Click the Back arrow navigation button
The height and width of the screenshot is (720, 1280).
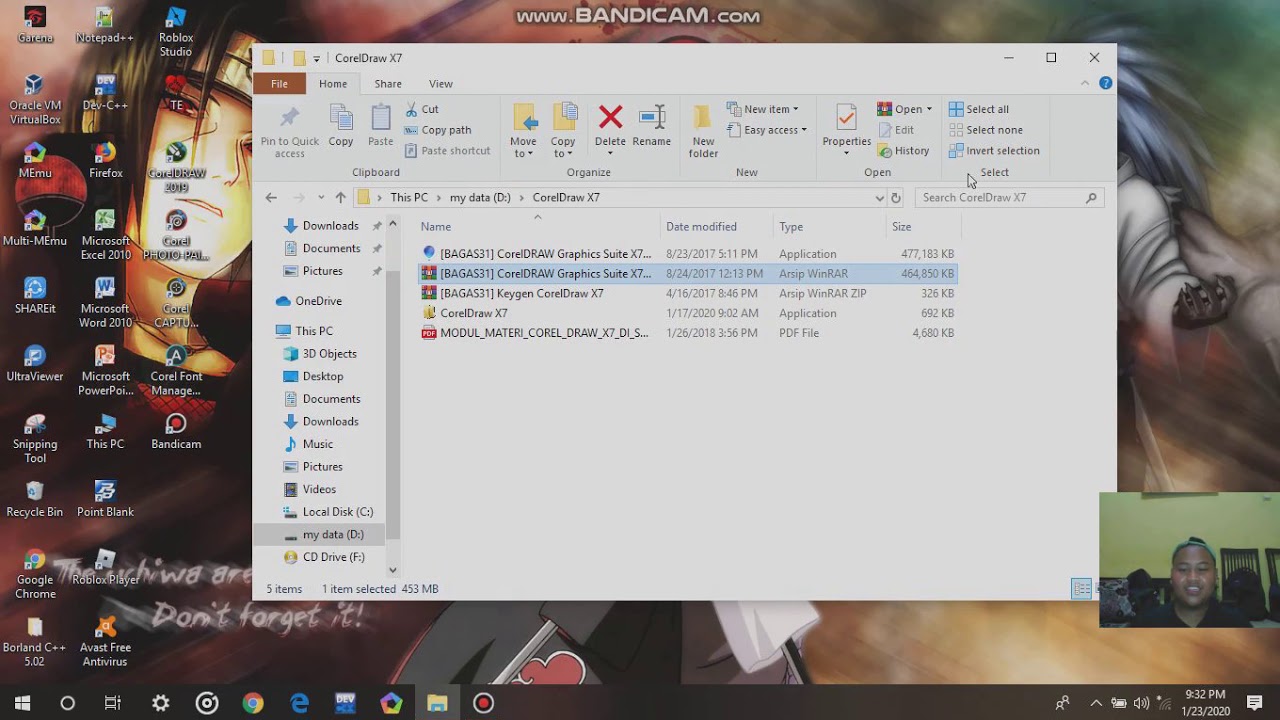tap(271, 198)
